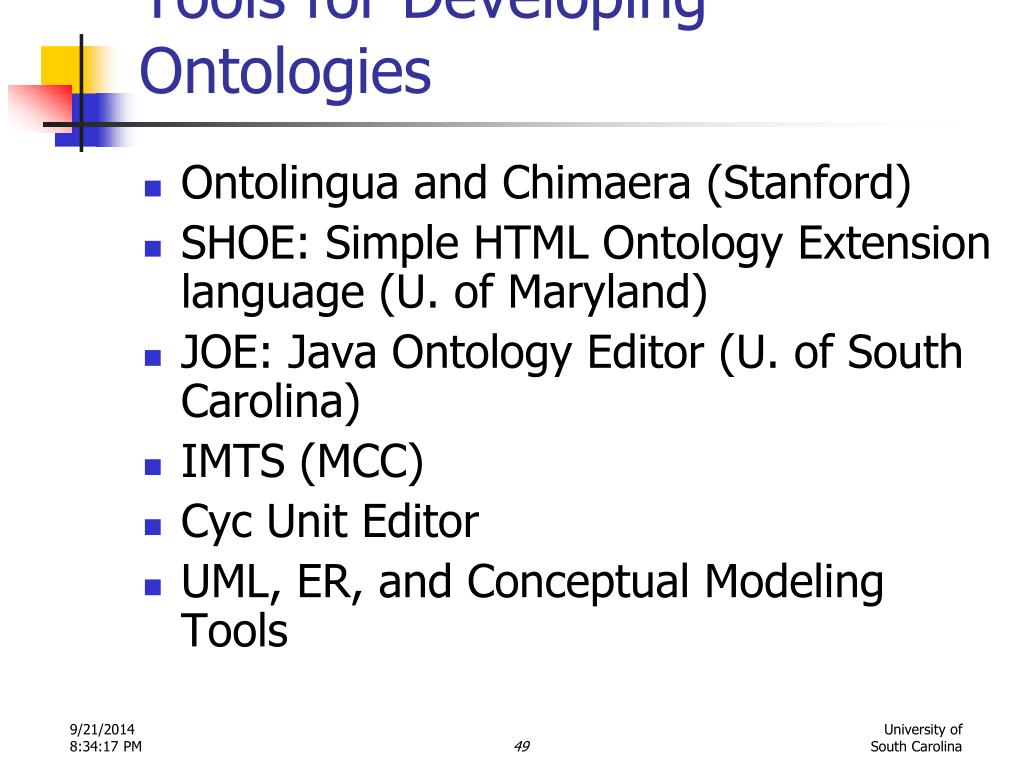Select "UML, ER, and Conceptual Modeling" line
The image size is (1024, 768).
[x=532, y=583]
